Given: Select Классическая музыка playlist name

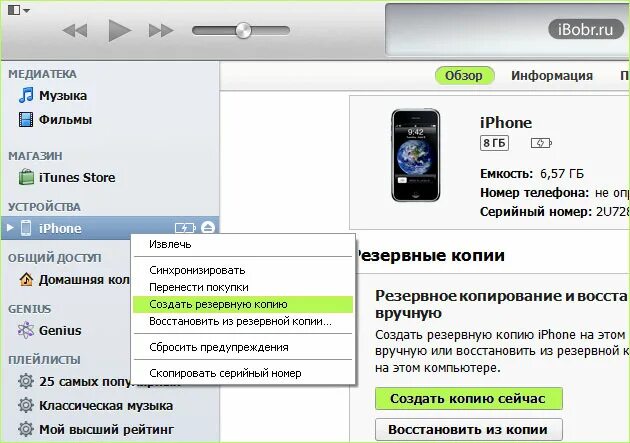Looking at the screenshot, I should pyautogui.click(x=106, y=406).
